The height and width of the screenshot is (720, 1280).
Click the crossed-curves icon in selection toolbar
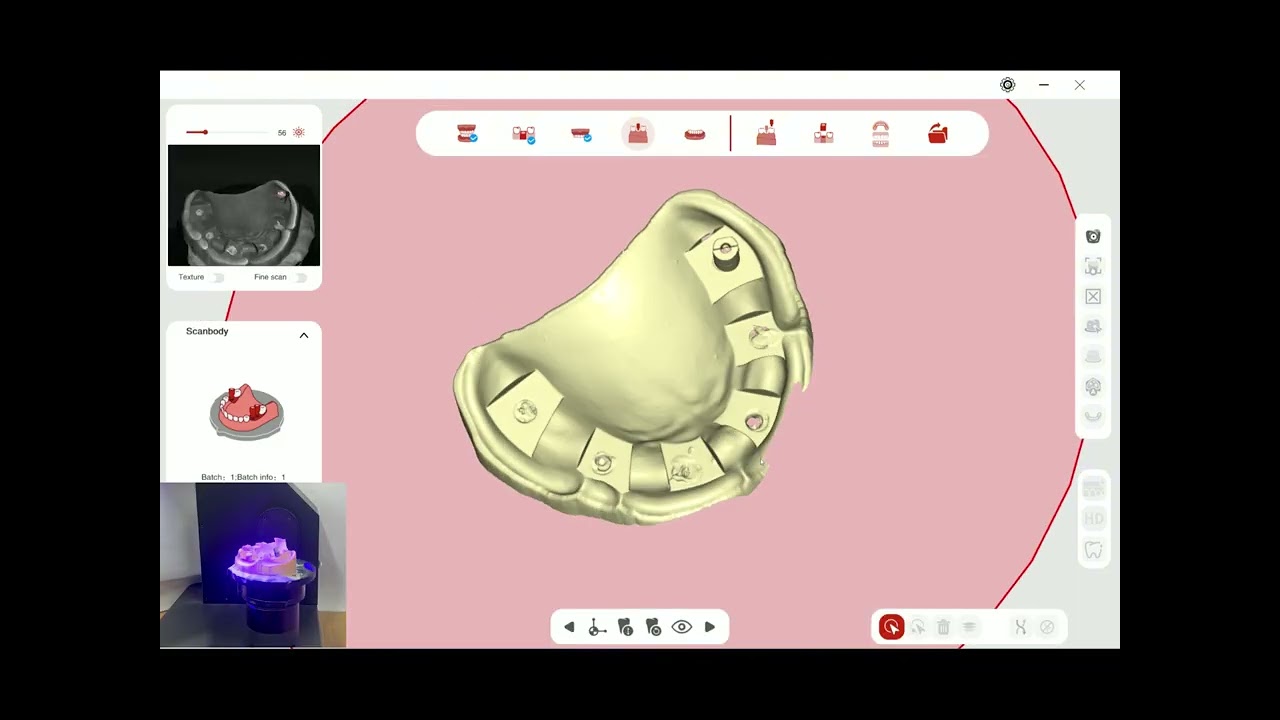tap(1020, 627)
